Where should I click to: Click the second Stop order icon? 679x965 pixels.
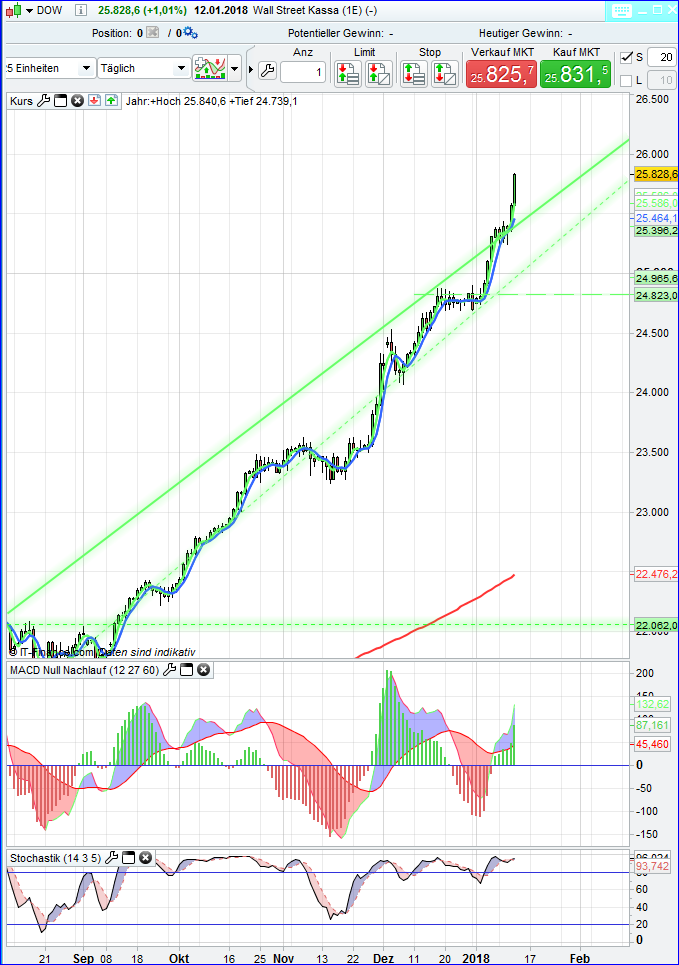pyautogui.click(x=445, y=73)
